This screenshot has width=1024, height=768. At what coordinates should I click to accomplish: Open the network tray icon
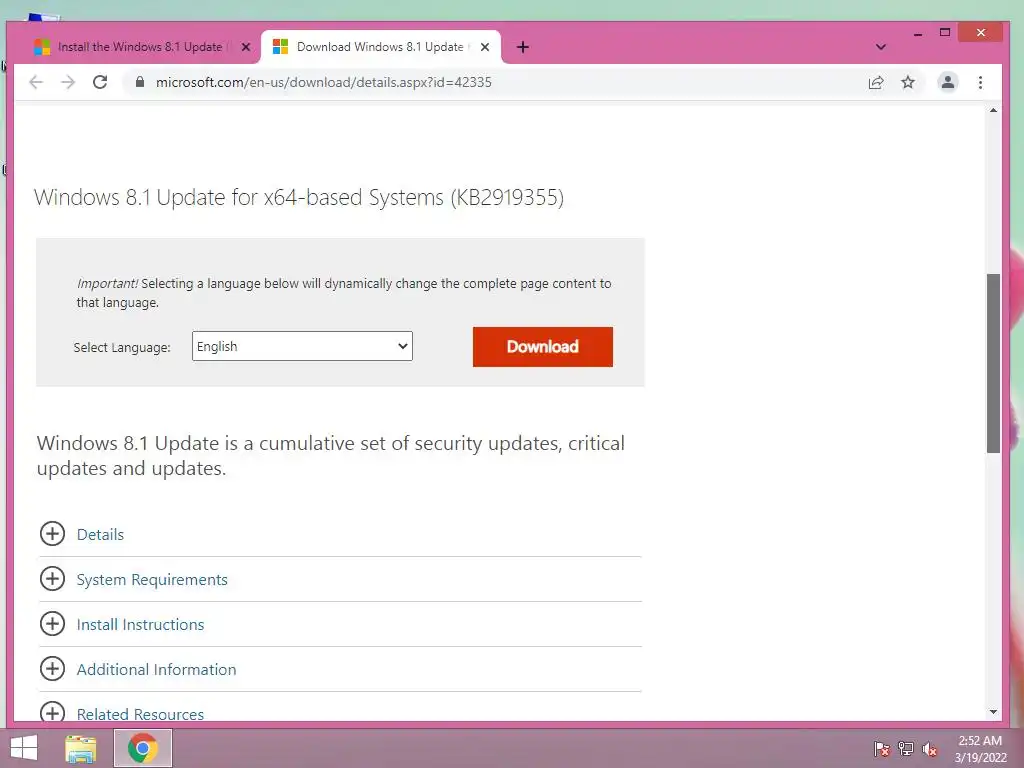pyautogui.click(x=906, y=749)
